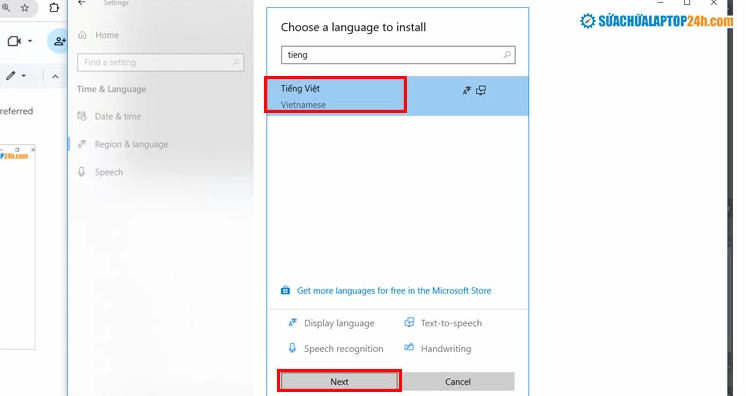
Task: Click the Date & time clock icon
Action: tap(82, 116)
